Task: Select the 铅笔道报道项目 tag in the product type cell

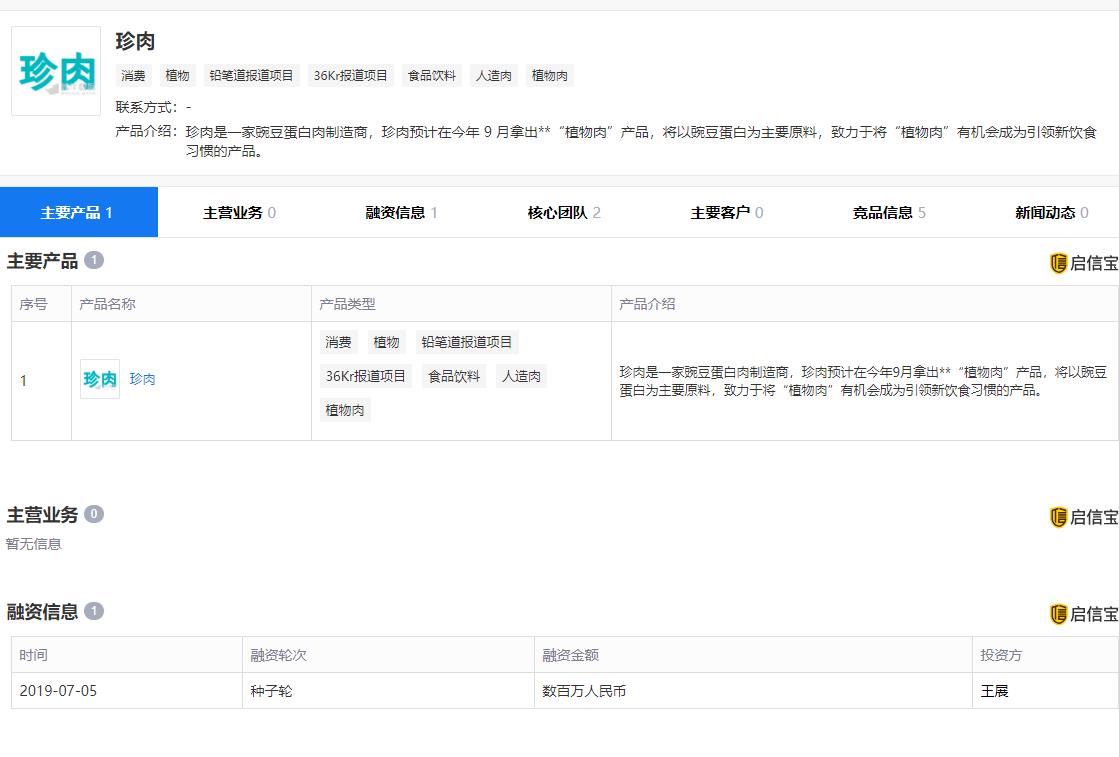Action: (x=467, y=342)
